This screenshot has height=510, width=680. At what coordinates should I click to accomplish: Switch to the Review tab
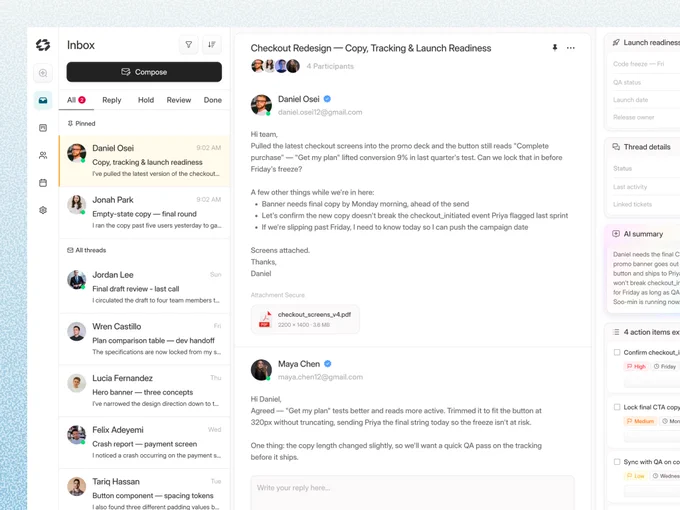click(179, 100)
